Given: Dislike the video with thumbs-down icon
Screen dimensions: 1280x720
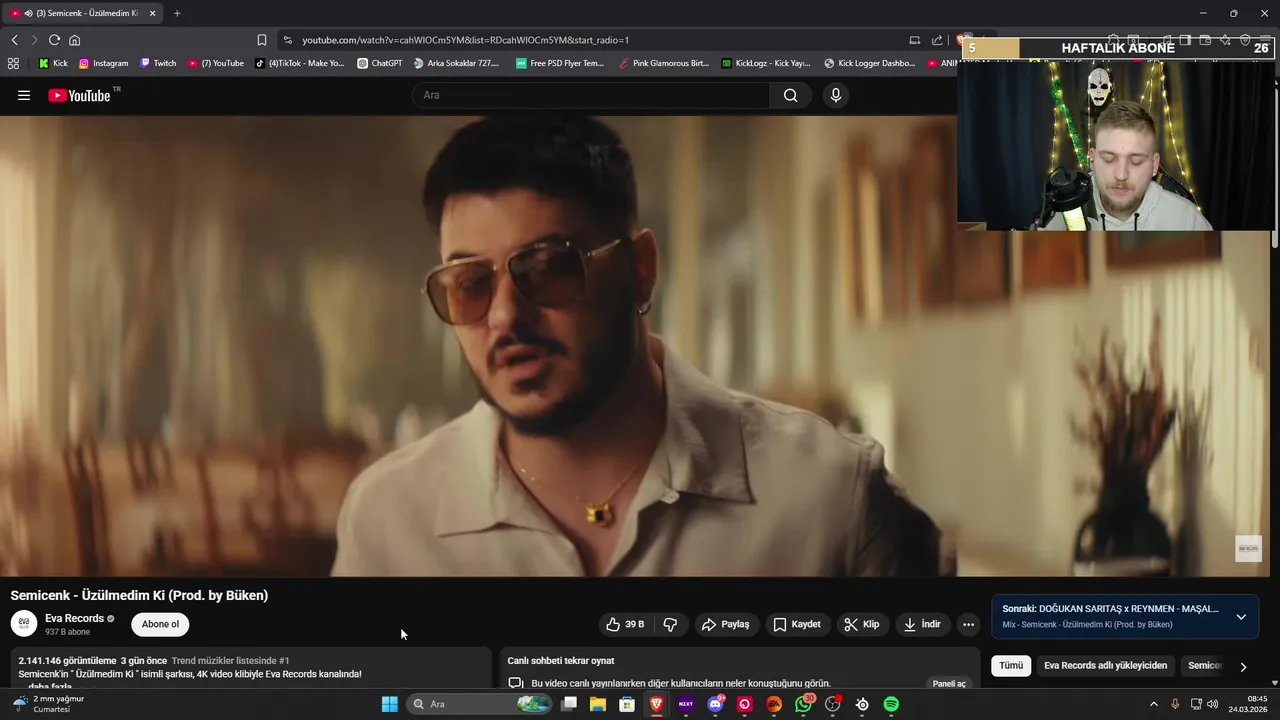Looking at the screenshot, I should pyautogui.click(x=670, y=624).
